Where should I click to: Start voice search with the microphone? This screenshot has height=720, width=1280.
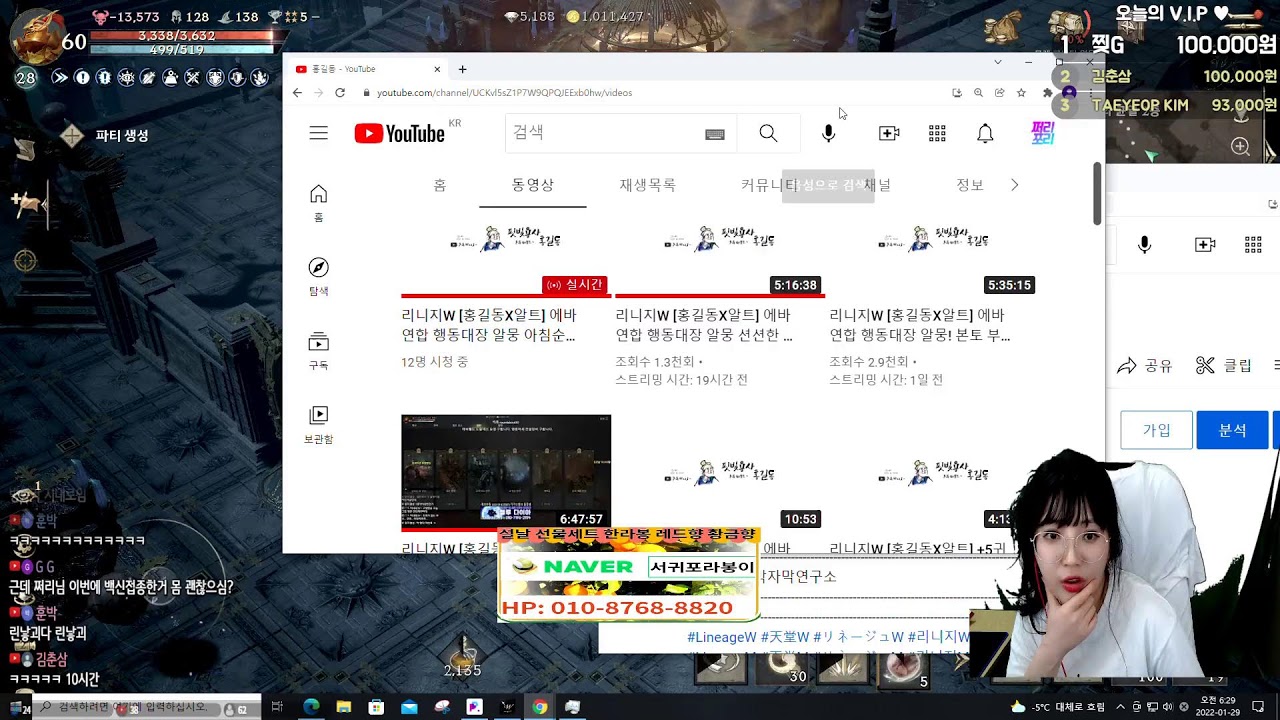[x=828, y=133]
